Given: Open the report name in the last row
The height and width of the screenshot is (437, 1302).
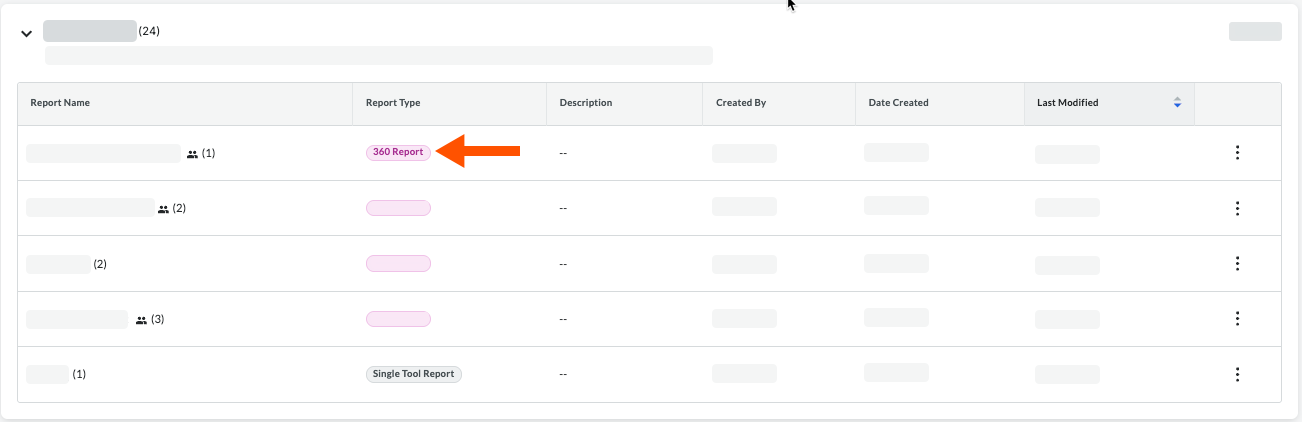Looking at the screenshot, I should point(47,374).
